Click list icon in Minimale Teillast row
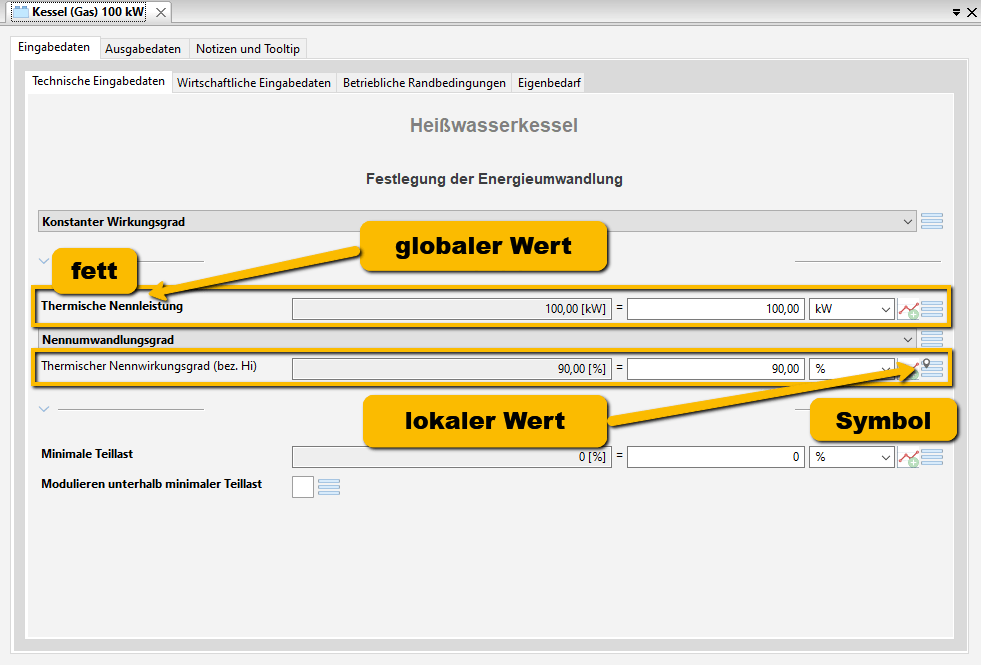The image size is (981, 665). tap(932, 457)
